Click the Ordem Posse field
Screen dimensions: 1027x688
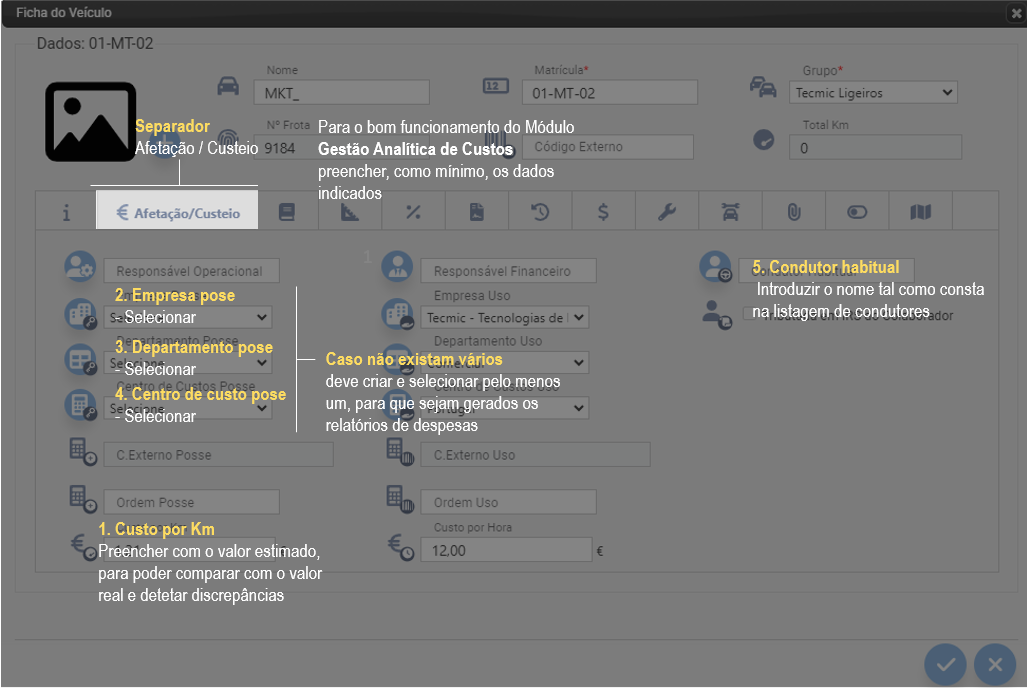[191, 502]
